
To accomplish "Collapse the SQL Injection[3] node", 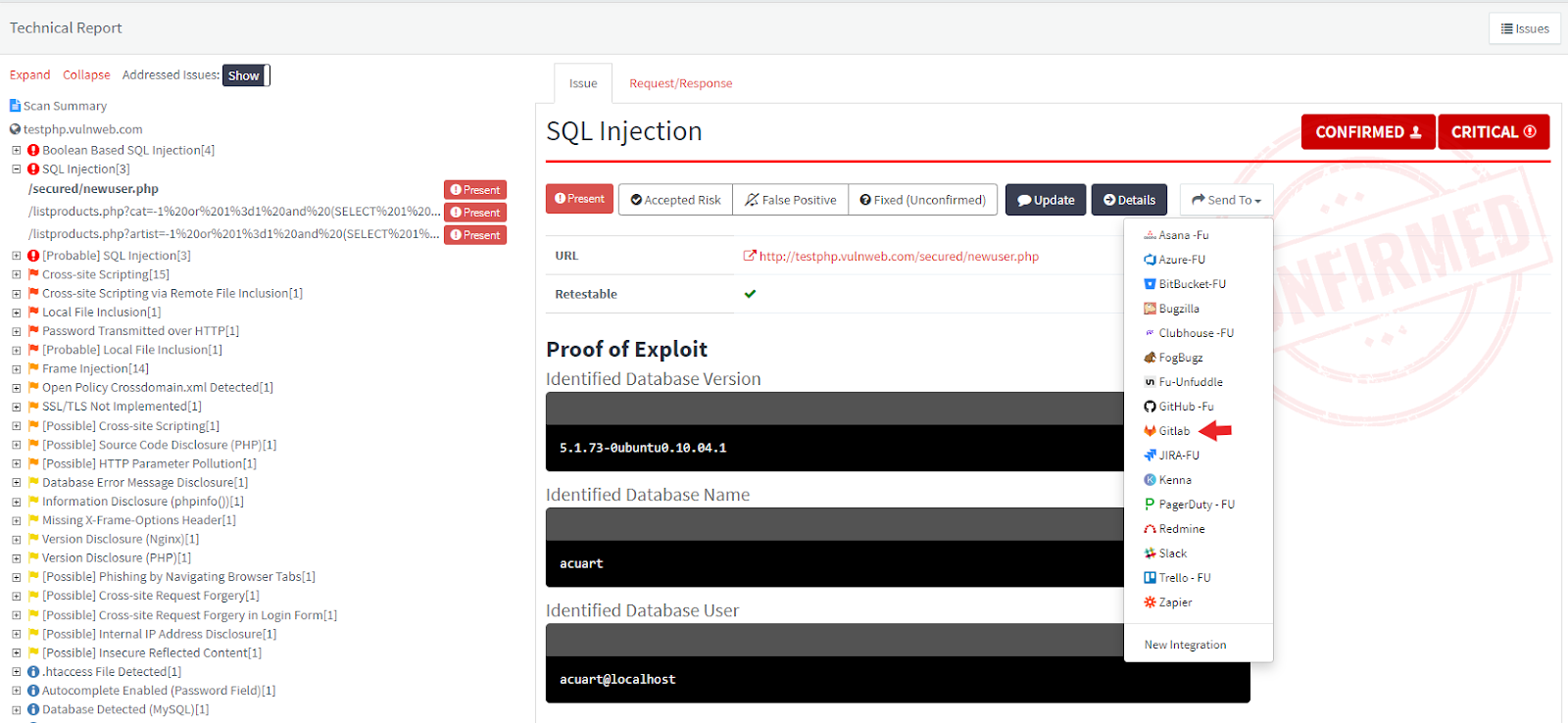I will (17, 169).
